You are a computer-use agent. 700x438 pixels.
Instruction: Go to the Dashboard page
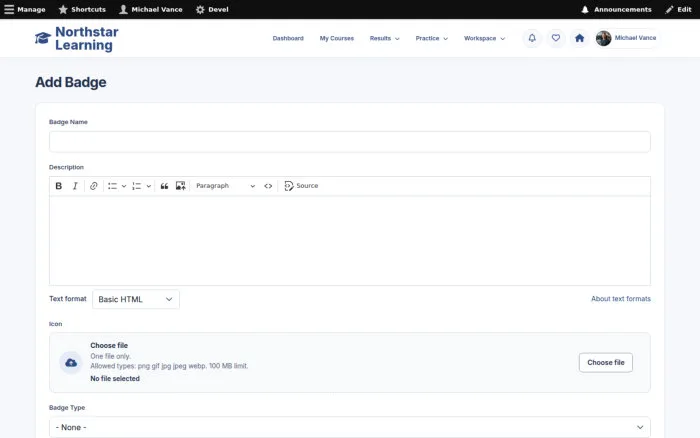click(x=288, y=38)
